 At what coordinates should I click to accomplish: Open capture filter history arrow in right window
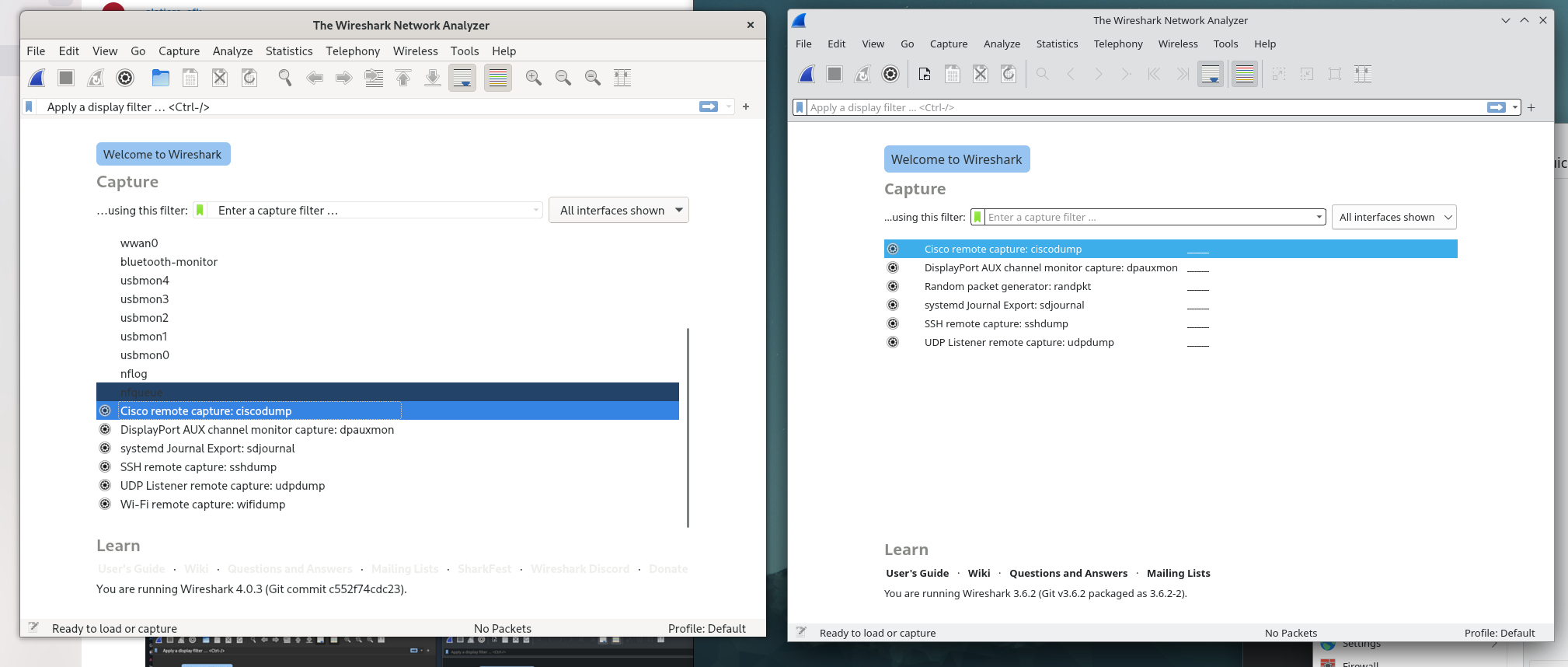click(x=1319, y=217)
